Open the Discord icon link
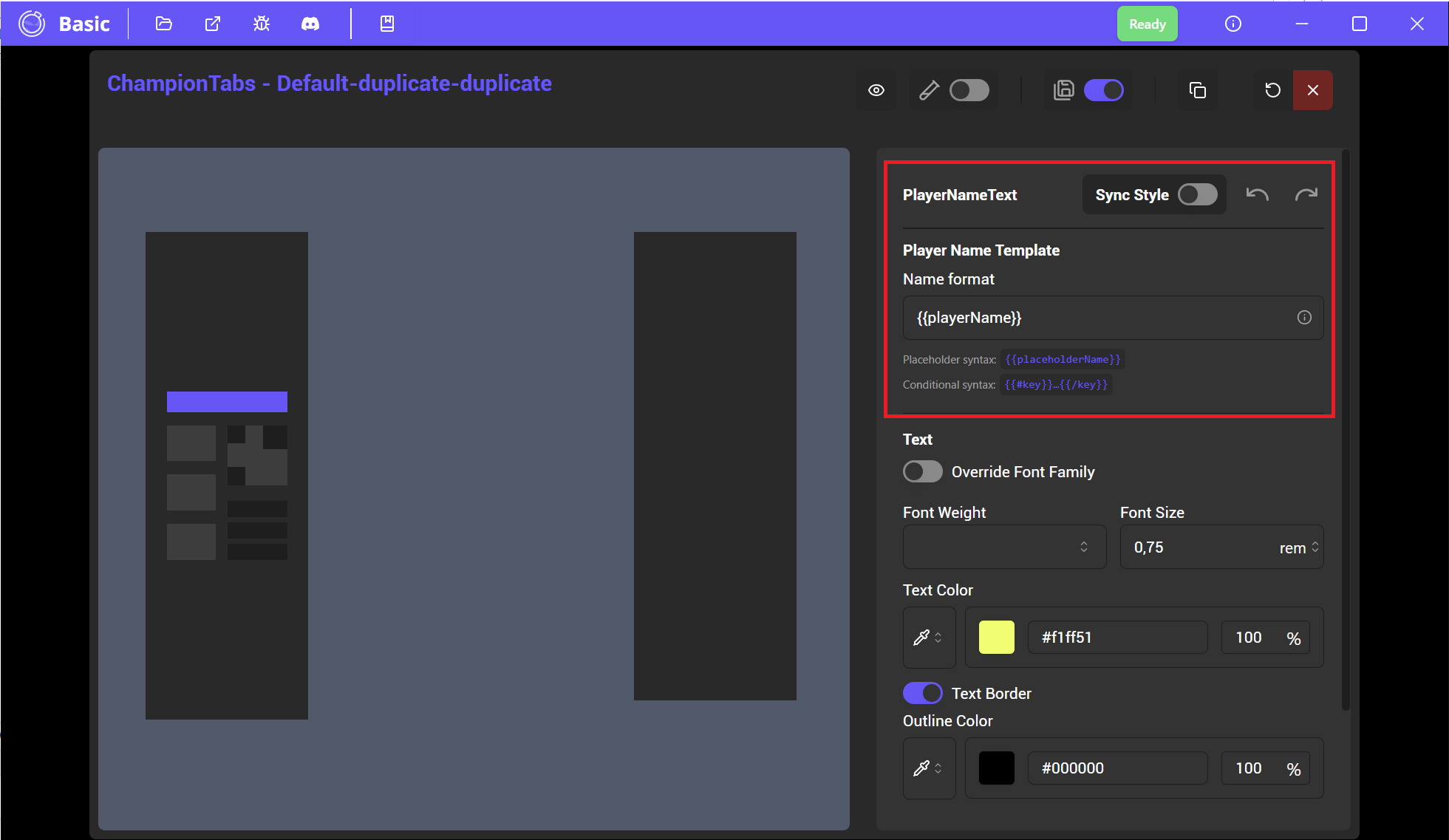 tap(310, 24)
